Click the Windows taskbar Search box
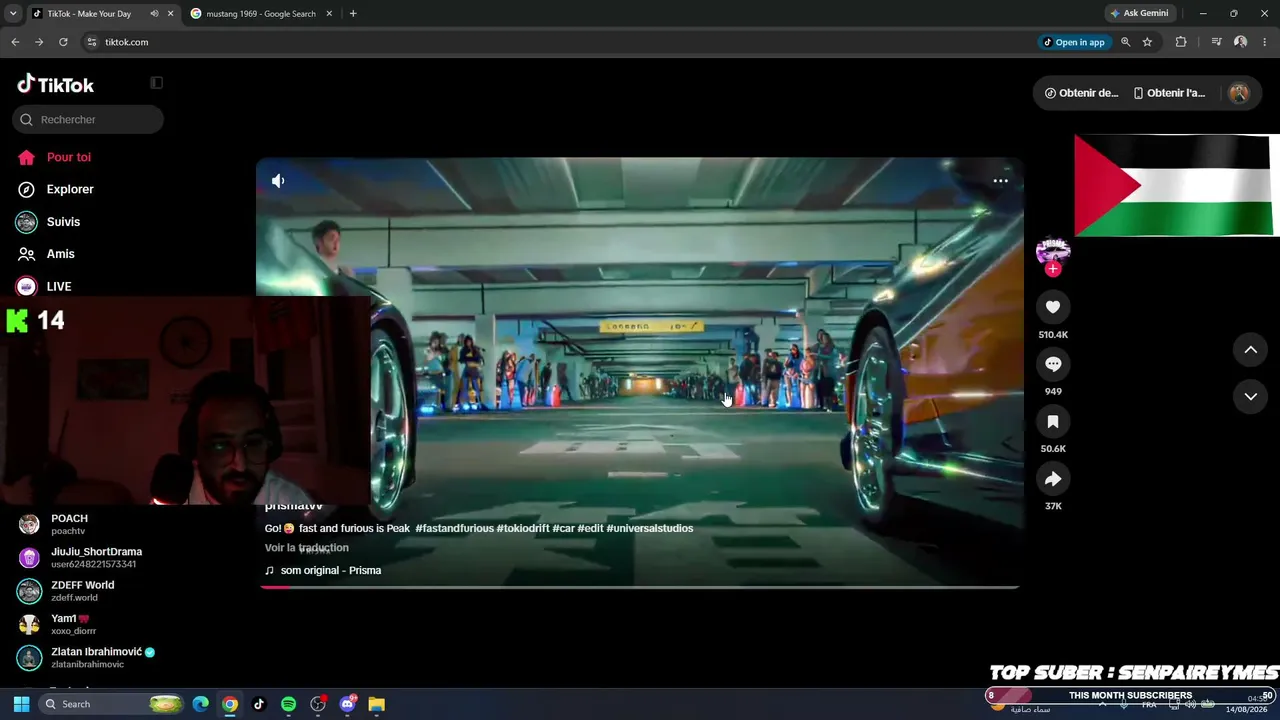 (112, 704)
